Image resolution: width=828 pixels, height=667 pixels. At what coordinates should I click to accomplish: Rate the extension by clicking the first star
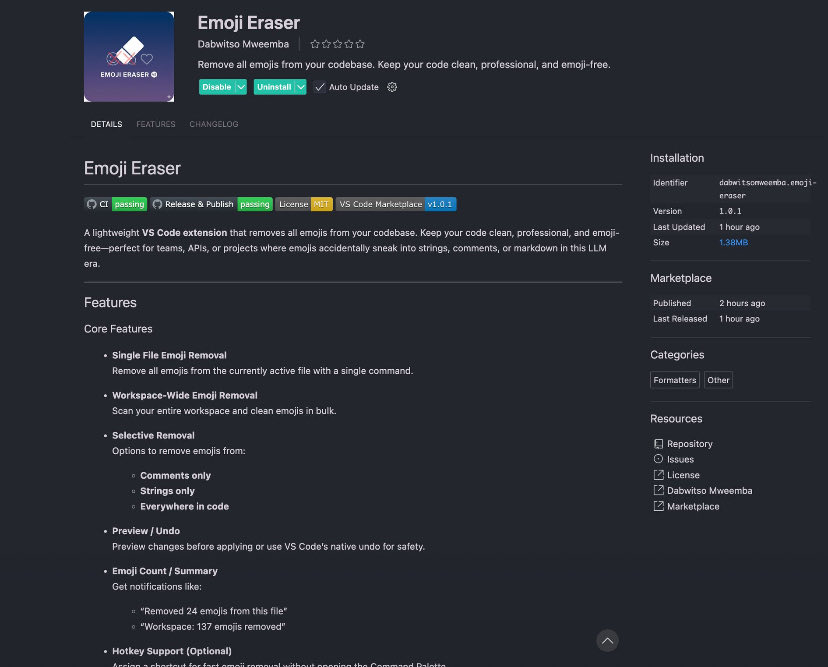[315, 44]
